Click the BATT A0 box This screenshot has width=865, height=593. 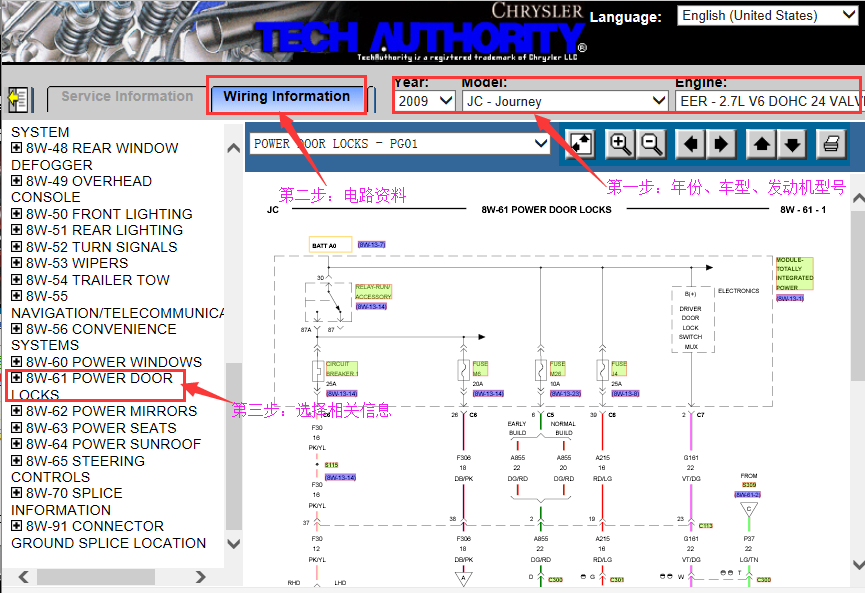click(330, 245)
